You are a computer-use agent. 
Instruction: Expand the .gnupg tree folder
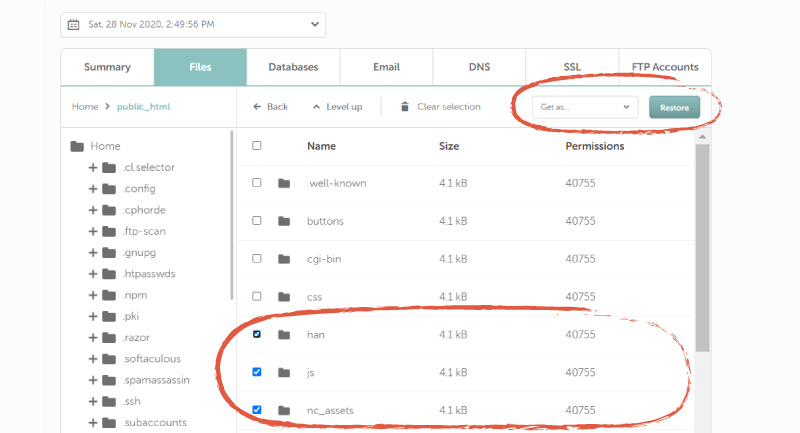pos(93,252)
